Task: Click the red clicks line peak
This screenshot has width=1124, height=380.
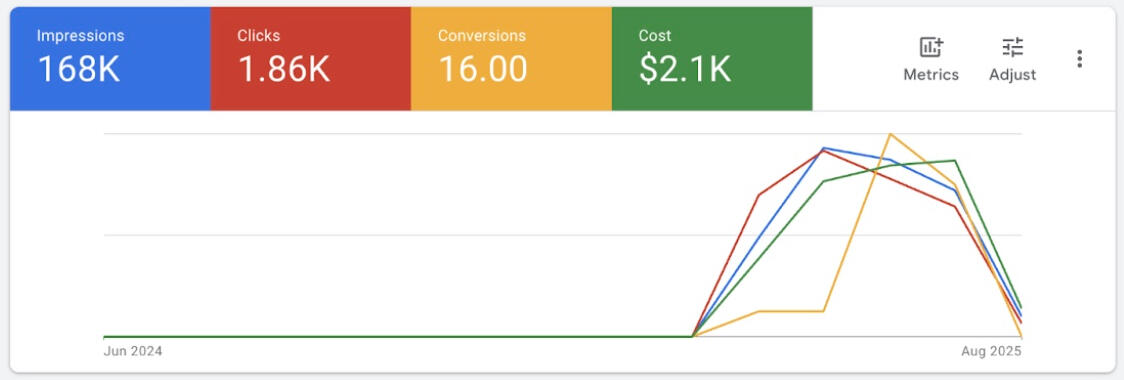Action: (824, 151)
